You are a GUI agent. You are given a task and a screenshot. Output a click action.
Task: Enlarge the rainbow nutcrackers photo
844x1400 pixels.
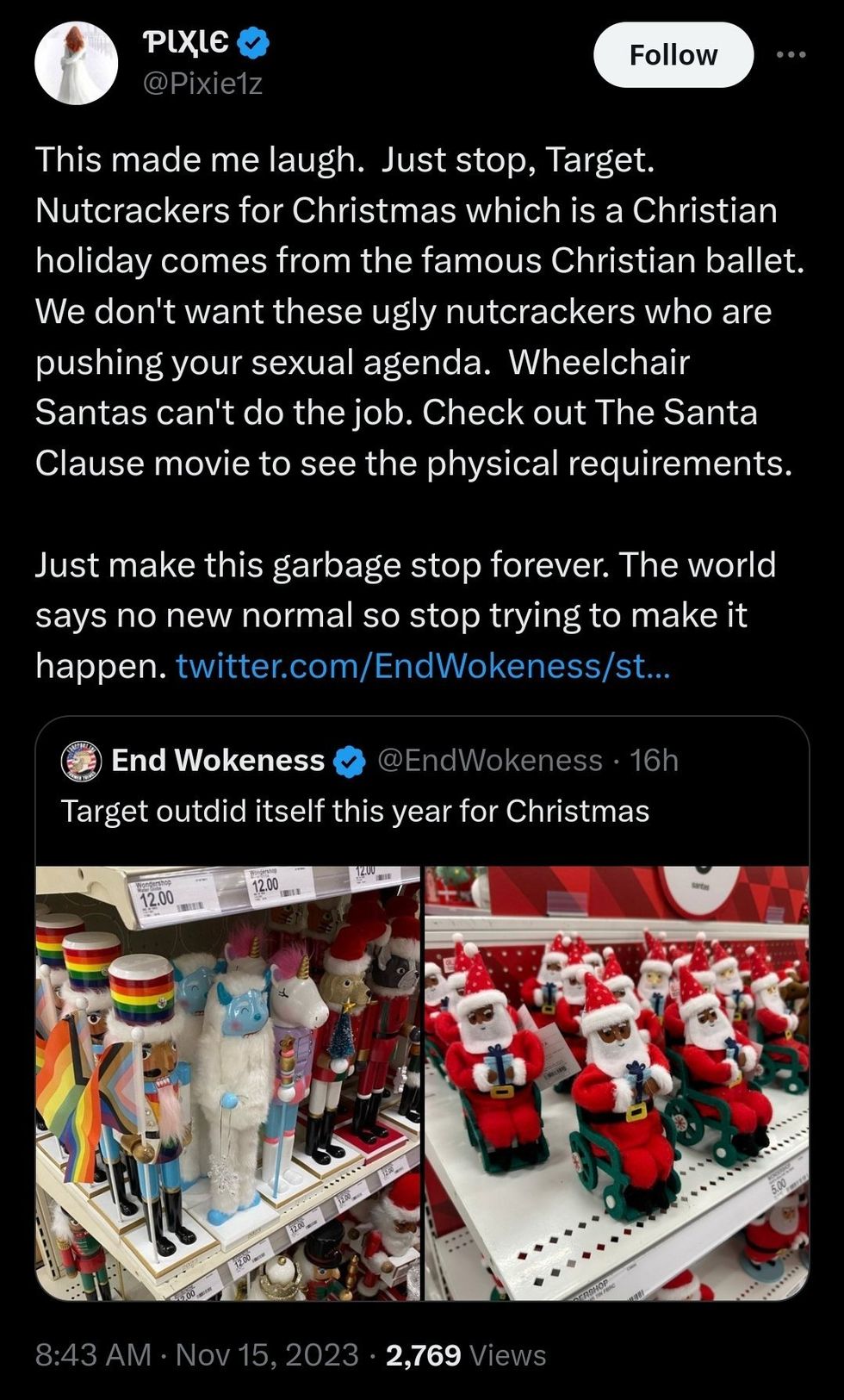pos(227,1083)
